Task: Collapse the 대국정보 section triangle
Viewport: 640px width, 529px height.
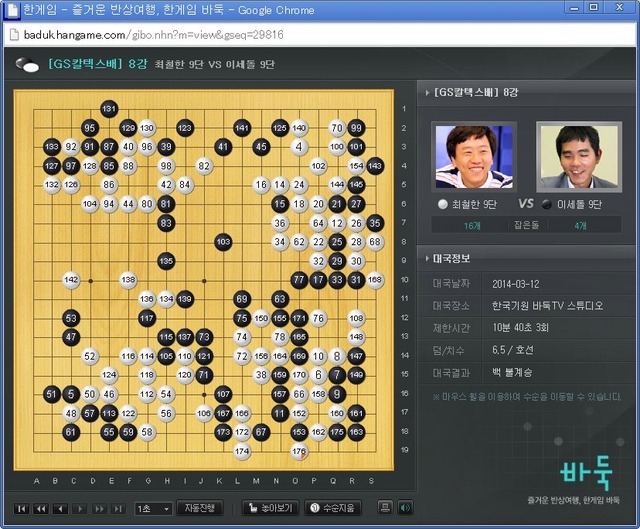Action: 427,258
